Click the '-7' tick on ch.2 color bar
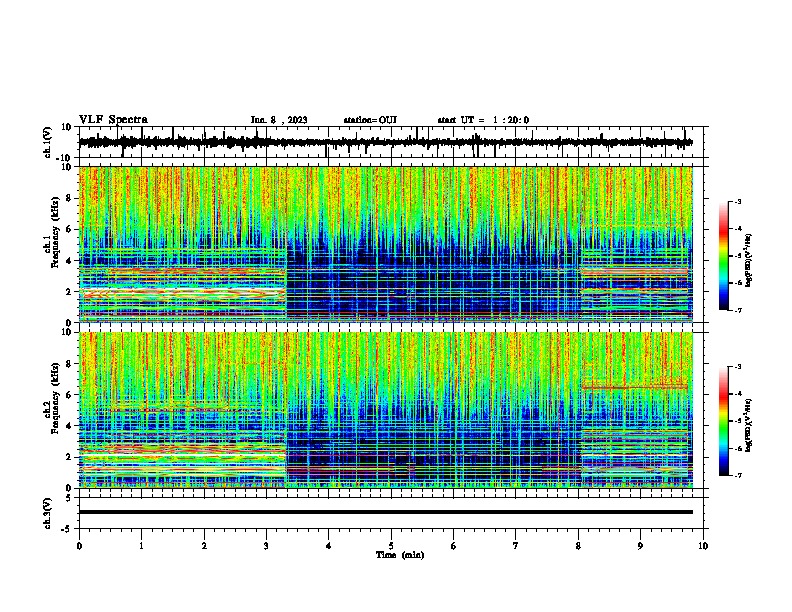792x612 pixels. 737,475
